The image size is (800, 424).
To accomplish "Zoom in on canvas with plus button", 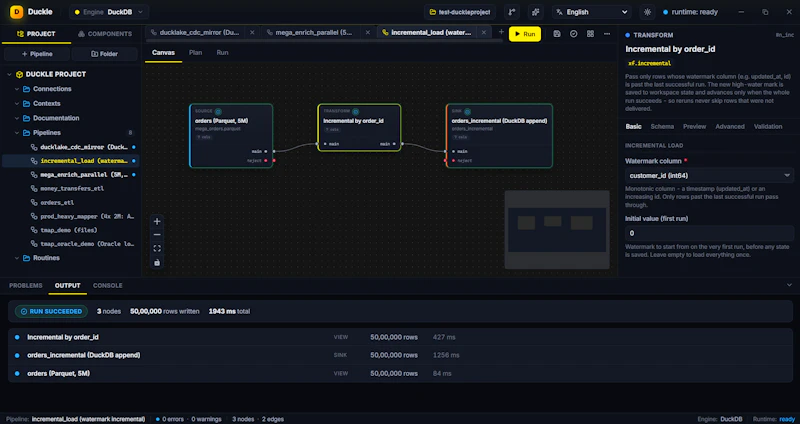I will point(157,221).
